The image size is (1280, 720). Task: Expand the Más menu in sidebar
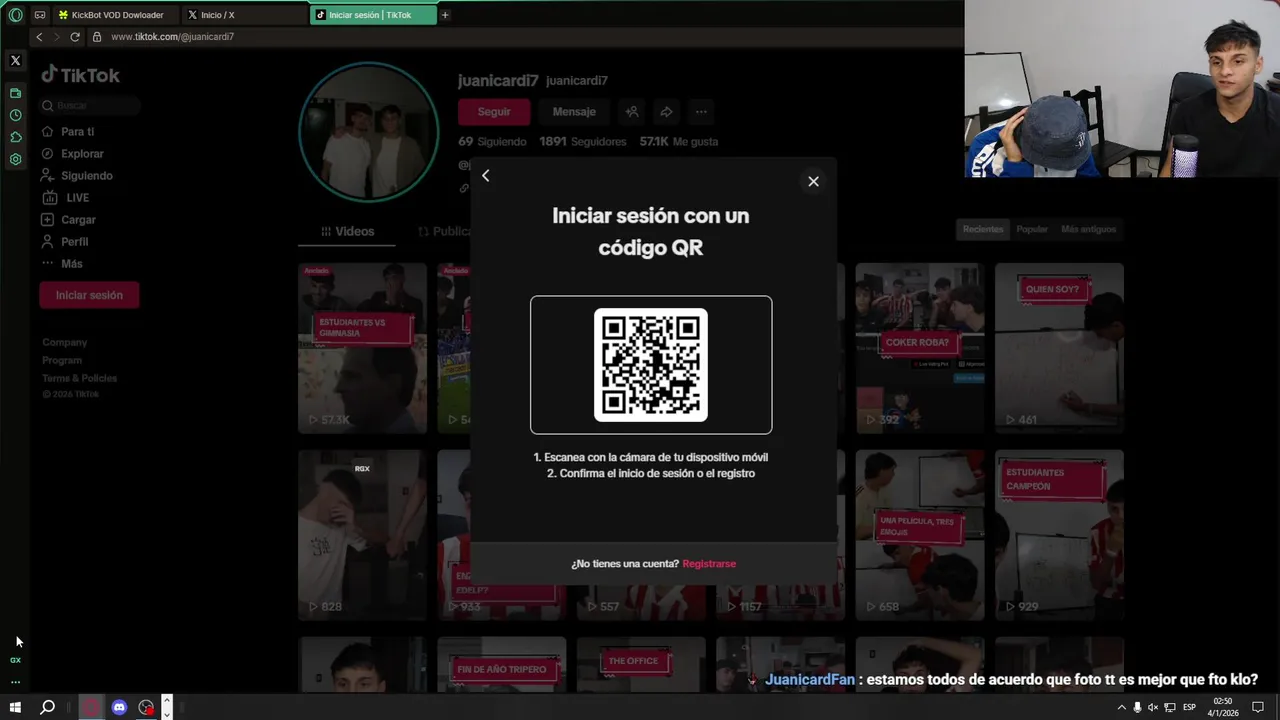point(61,264)
